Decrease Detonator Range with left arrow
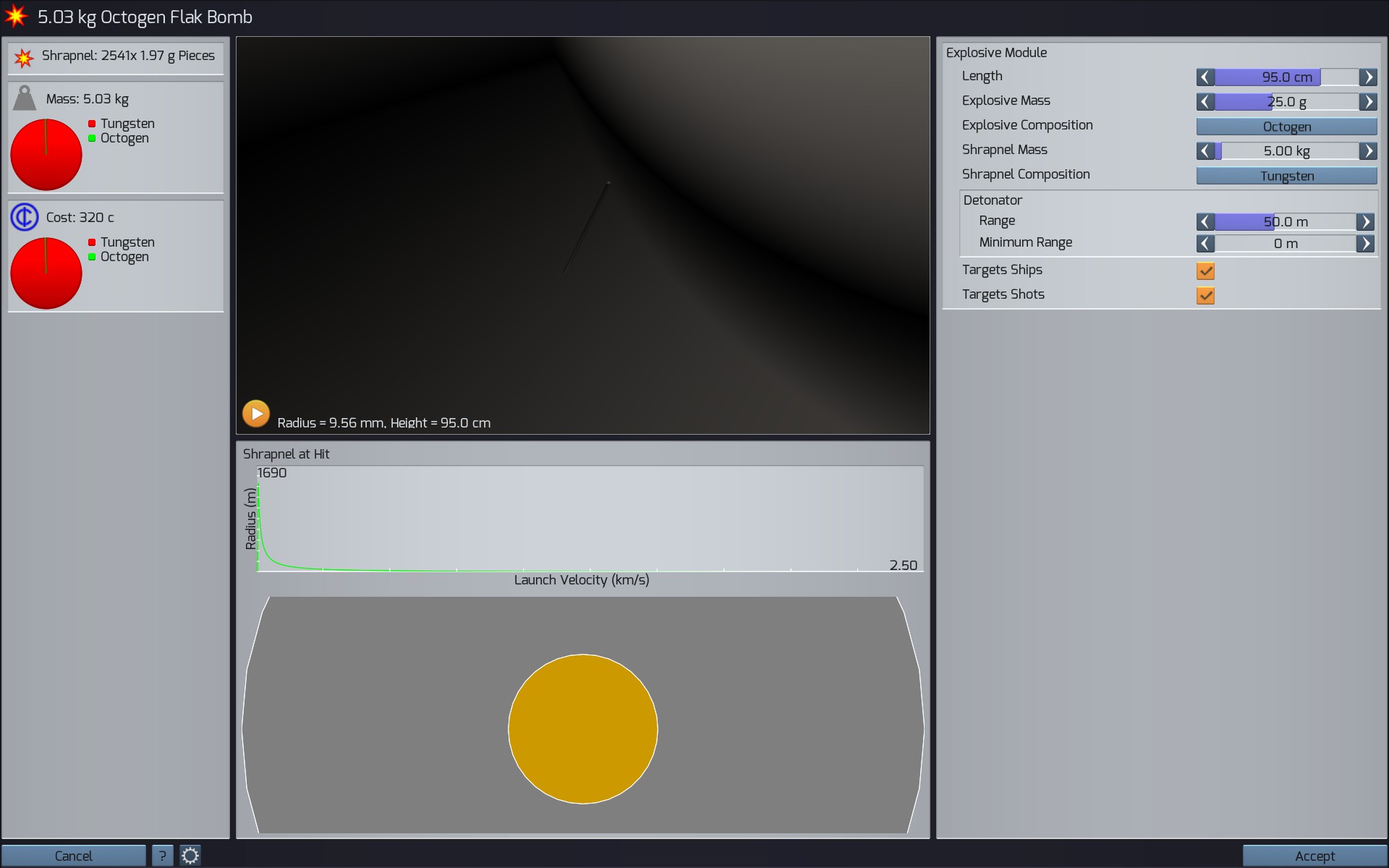The image size is (1389, 868). [1205, 222]
